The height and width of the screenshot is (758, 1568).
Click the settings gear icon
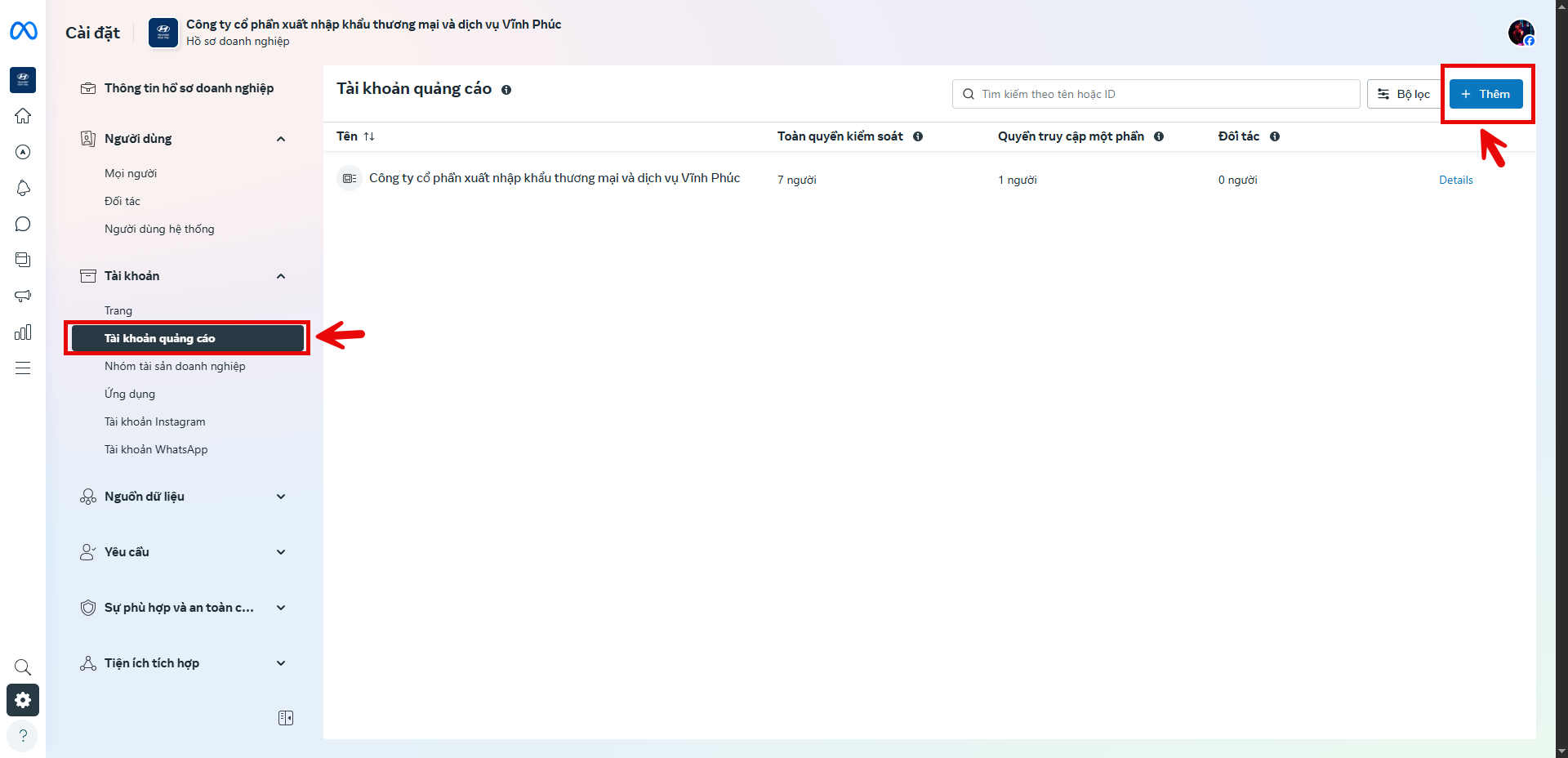click(23, 700)
